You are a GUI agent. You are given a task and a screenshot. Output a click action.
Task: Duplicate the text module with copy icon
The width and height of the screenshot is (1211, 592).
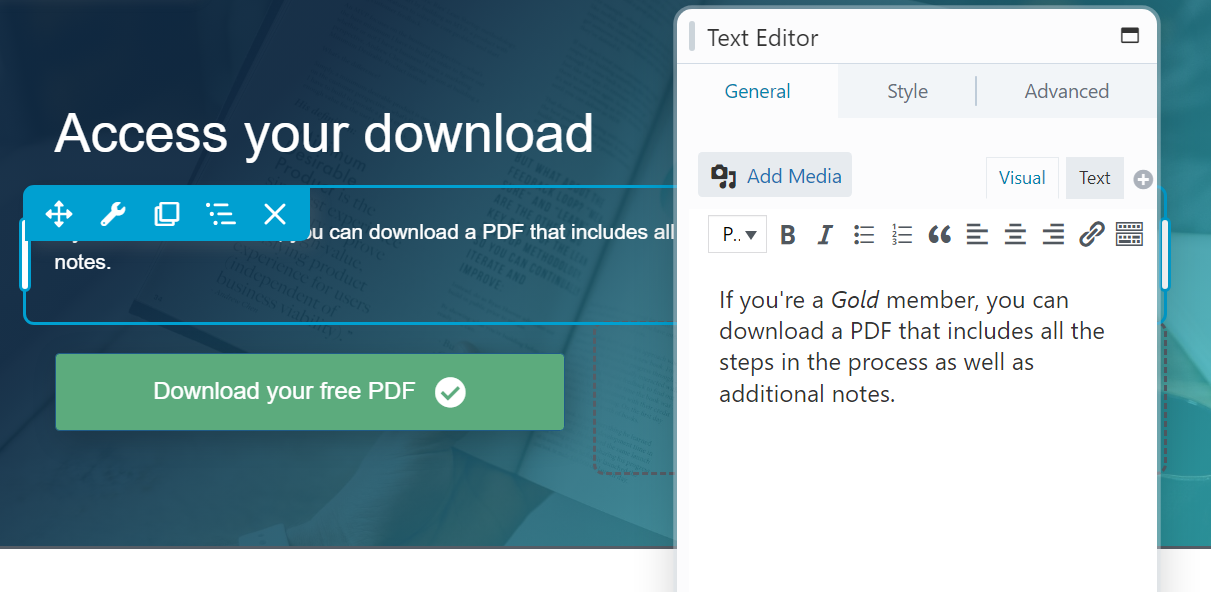point(167,213)
